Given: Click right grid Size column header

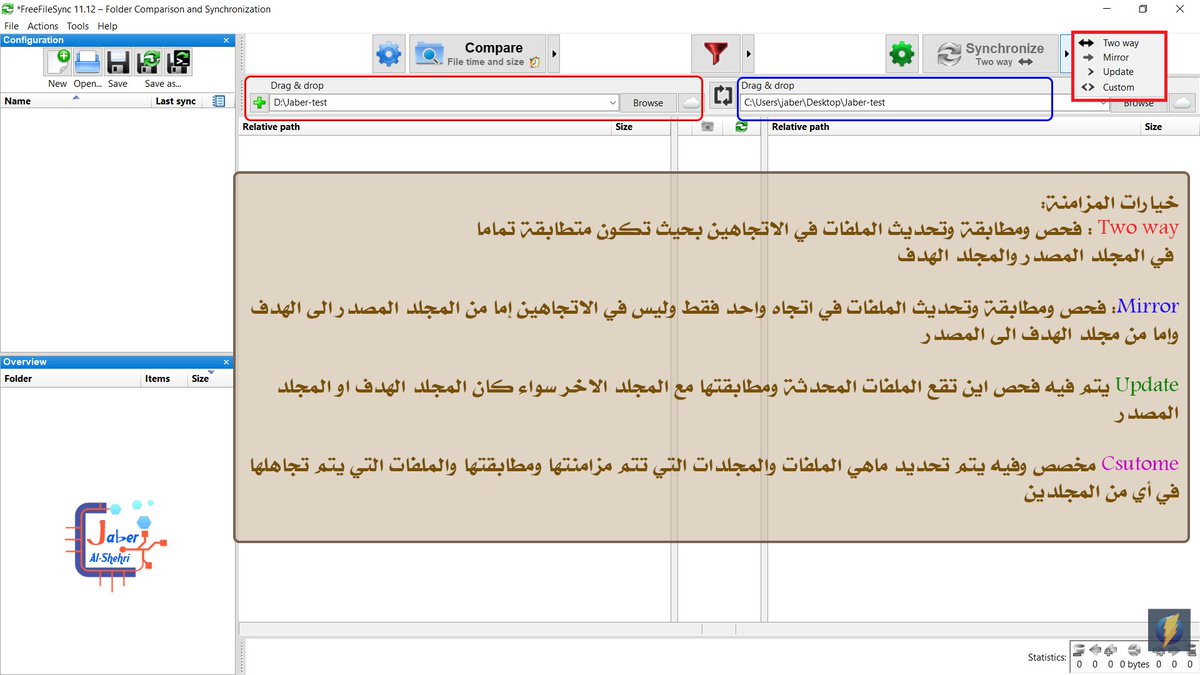Looking at the screenshot, I should (1168, 127).
